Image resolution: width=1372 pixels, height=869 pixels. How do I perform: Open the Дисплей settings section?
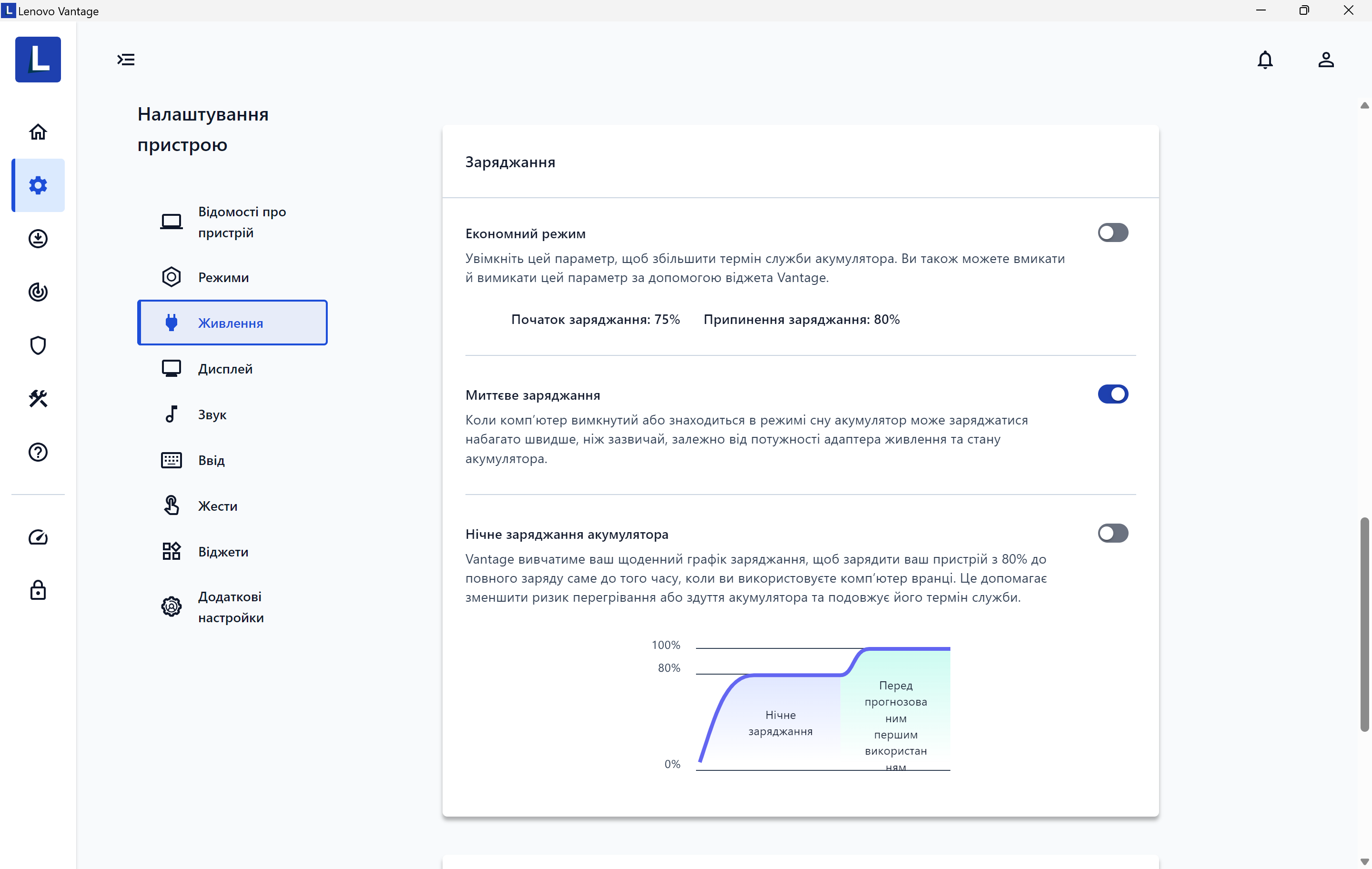[x=225, y=369]
